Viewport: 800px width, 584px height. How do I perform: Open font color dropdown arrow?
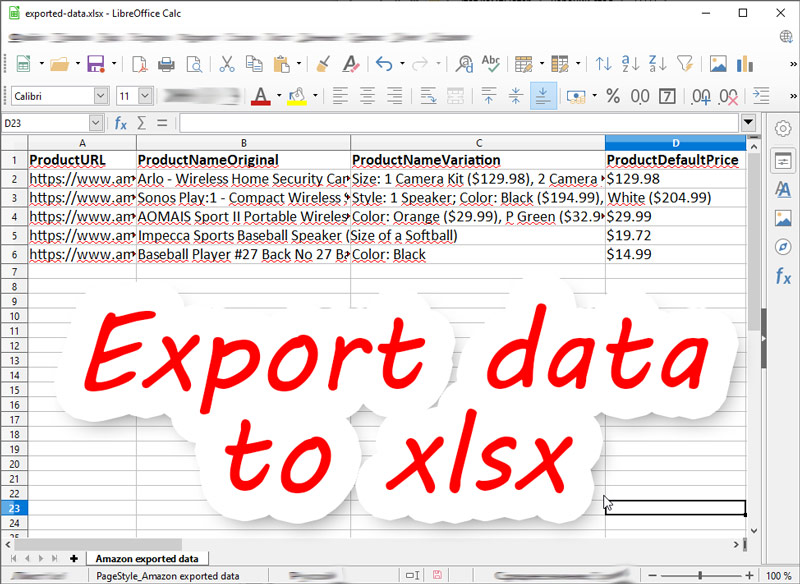[279, 96]
